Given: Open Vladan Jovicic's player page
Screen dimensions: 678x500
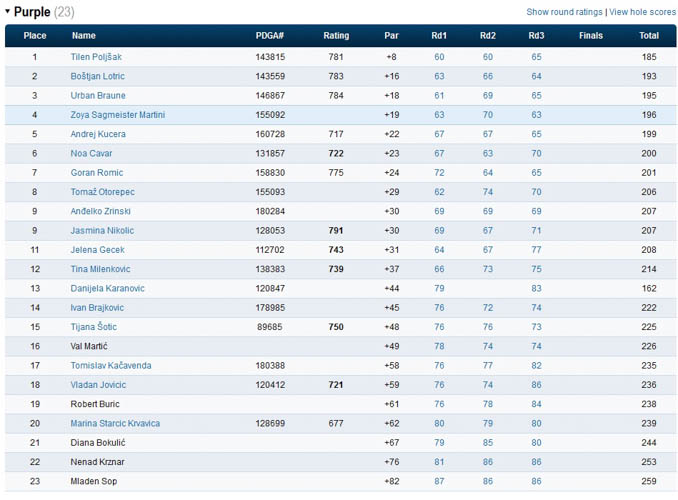Looking at the screenshot, I should coord(98,385).
